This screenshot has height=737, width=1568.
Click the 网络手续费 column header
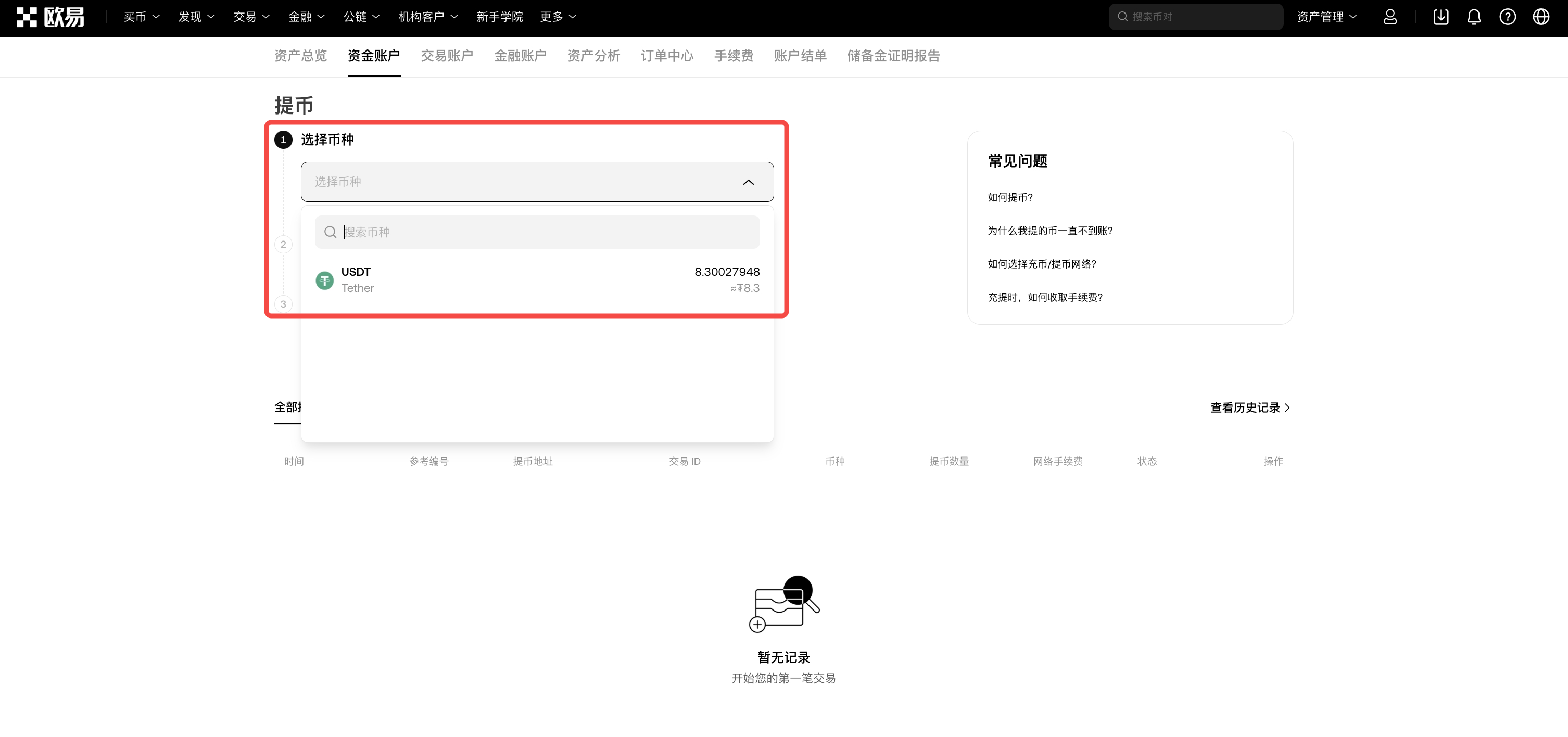pos(1057,461)
